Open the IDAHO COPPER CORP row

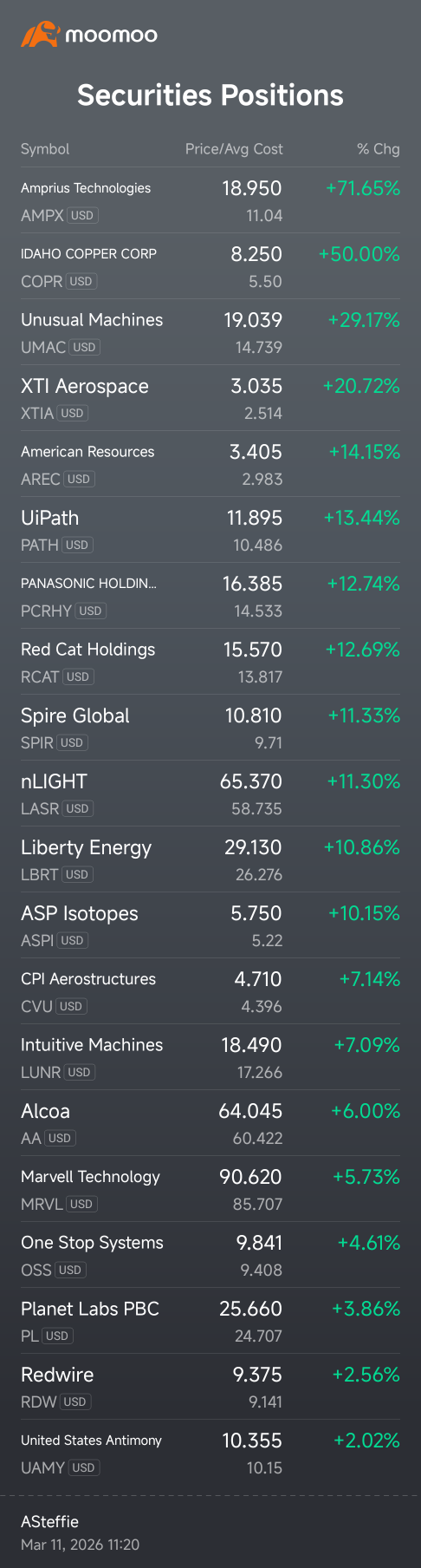coord(210,266)
